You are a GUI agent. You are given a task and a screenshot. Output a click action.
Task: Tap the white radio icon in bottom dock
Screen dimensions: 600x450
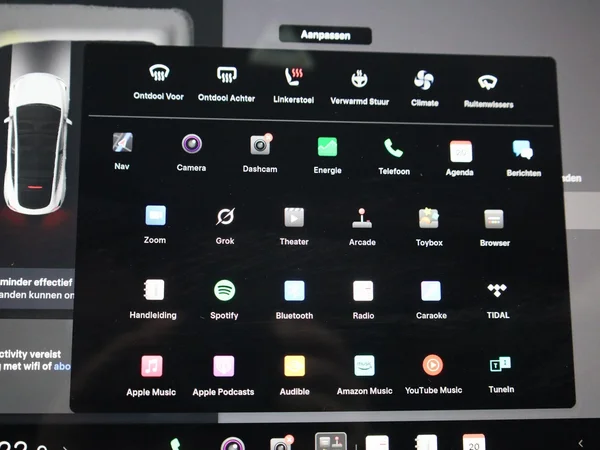(377, 443)
